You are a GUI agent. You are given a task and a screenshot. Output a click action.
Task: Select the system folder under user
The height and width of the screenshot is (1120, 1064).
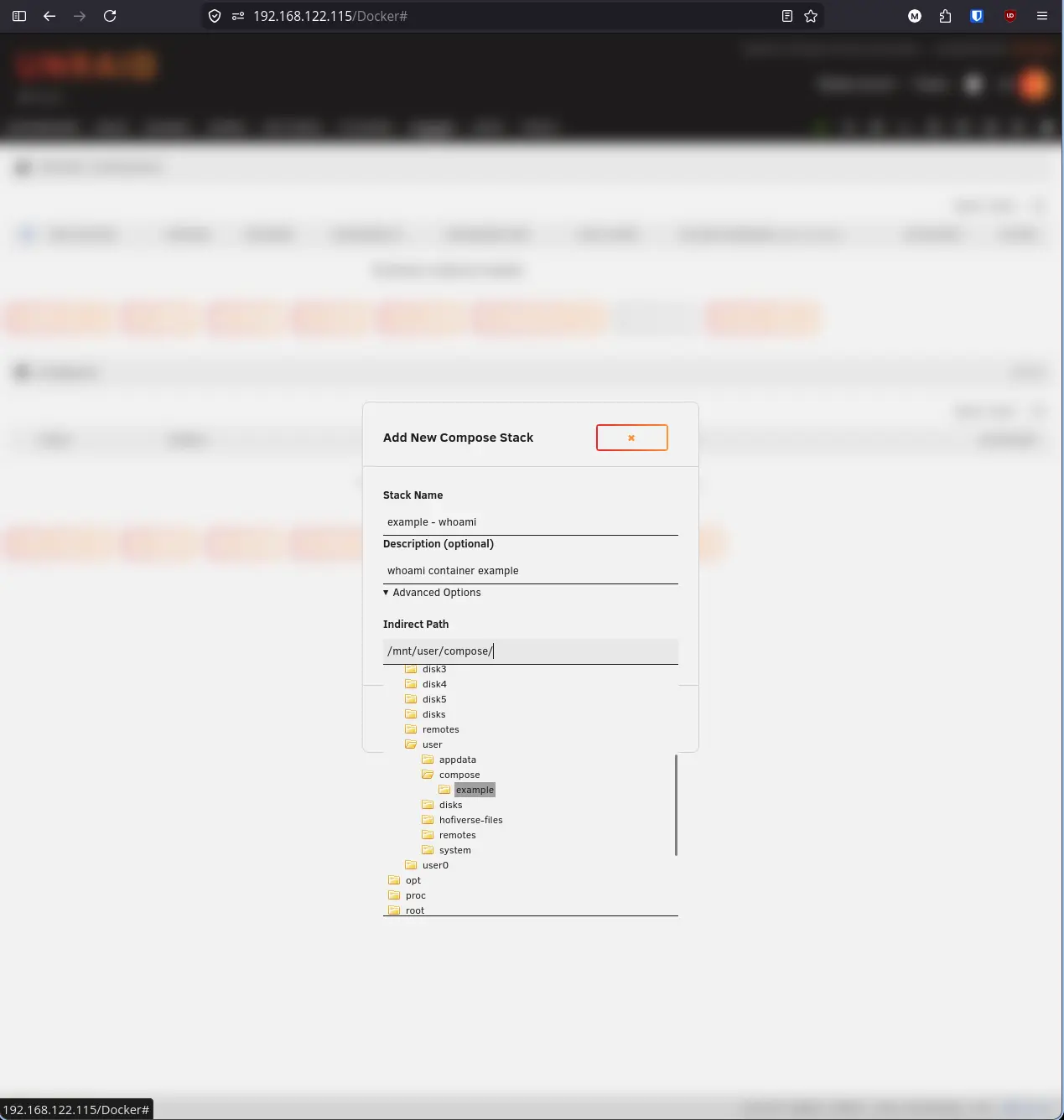pos(455,850)
